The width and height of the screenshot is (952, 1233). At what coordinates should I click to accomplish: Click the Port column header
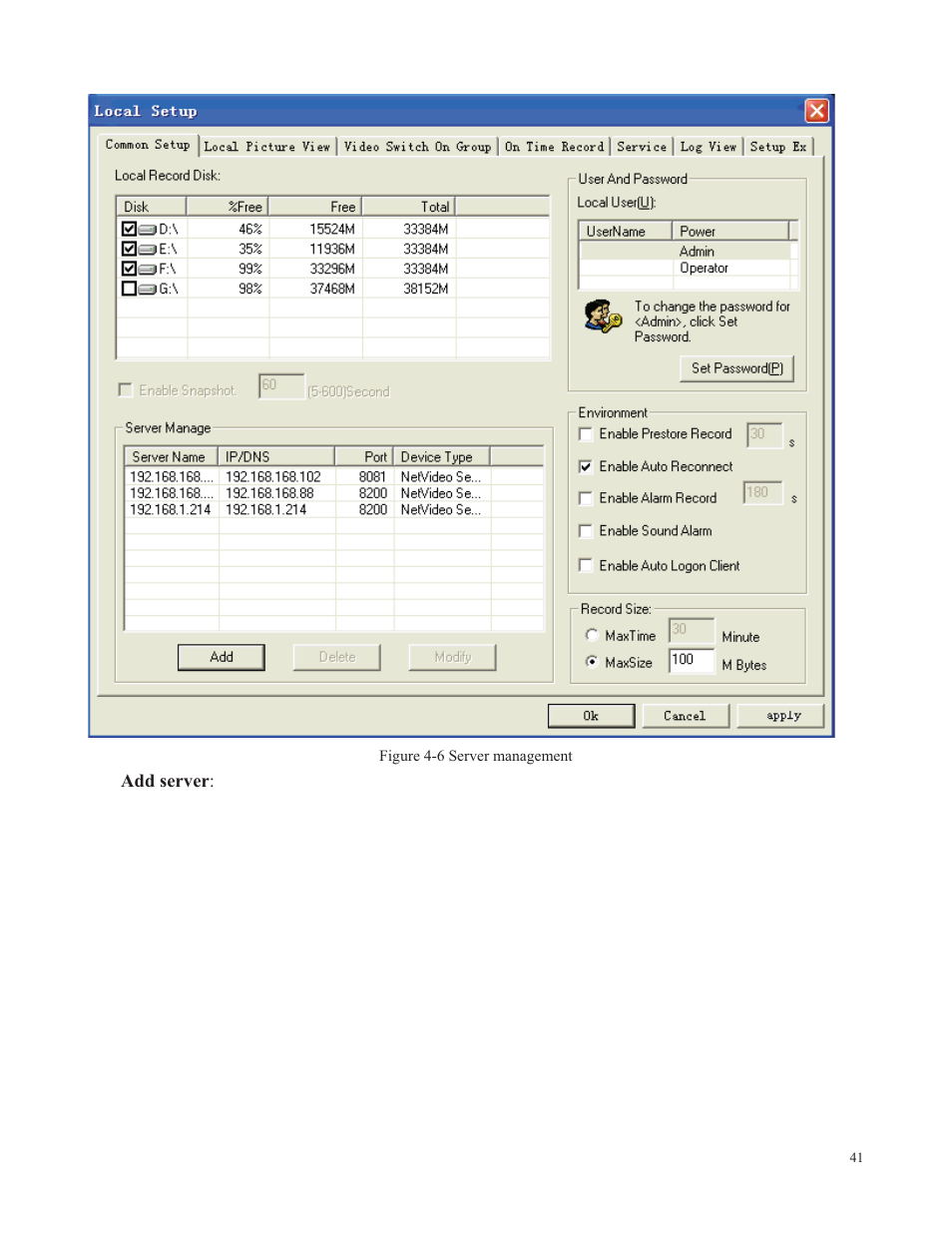[x=364, y=456]
